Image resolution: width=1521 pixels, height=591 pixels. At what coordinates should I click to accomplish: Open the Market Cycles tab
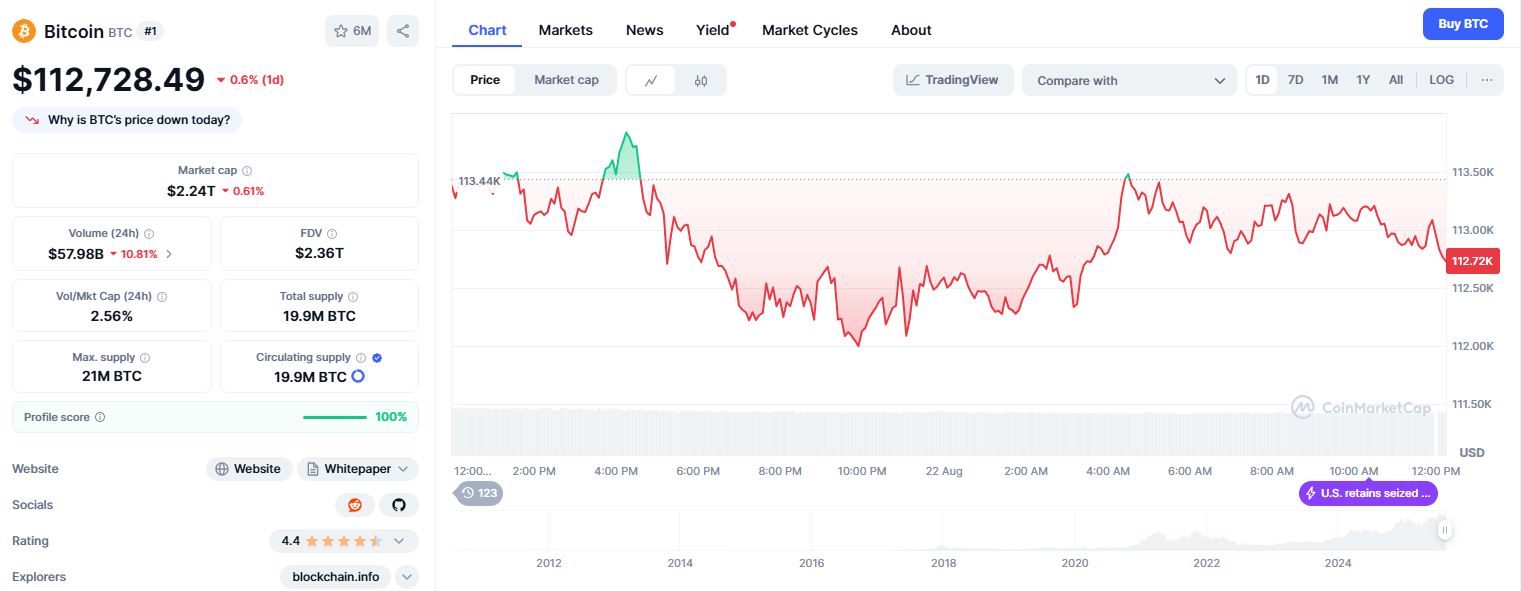[810, 30]
